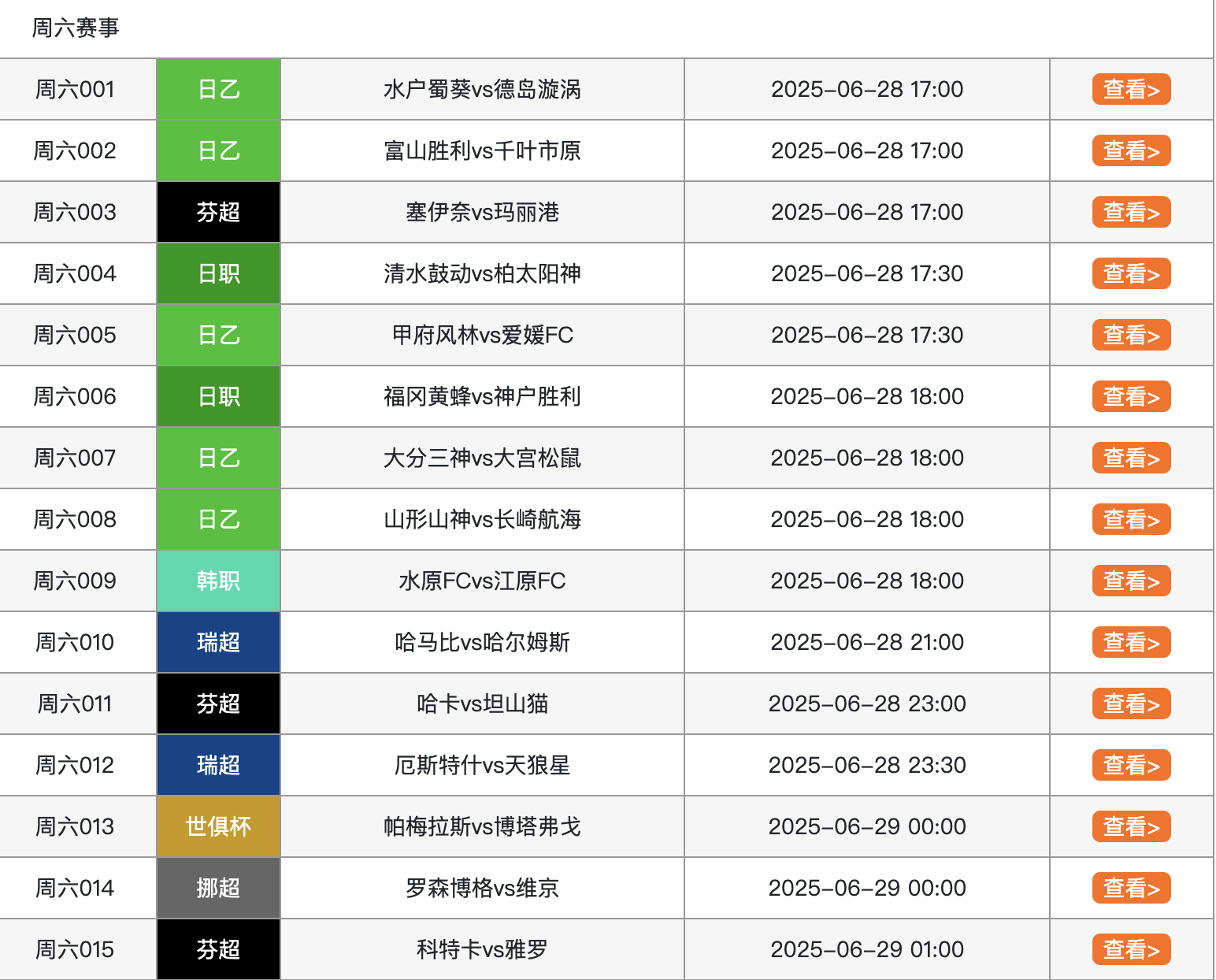Viewport: 1216px width, 980px height.
Task: Select 日乙 tag in 周六007 row
Action: (218, 458)
